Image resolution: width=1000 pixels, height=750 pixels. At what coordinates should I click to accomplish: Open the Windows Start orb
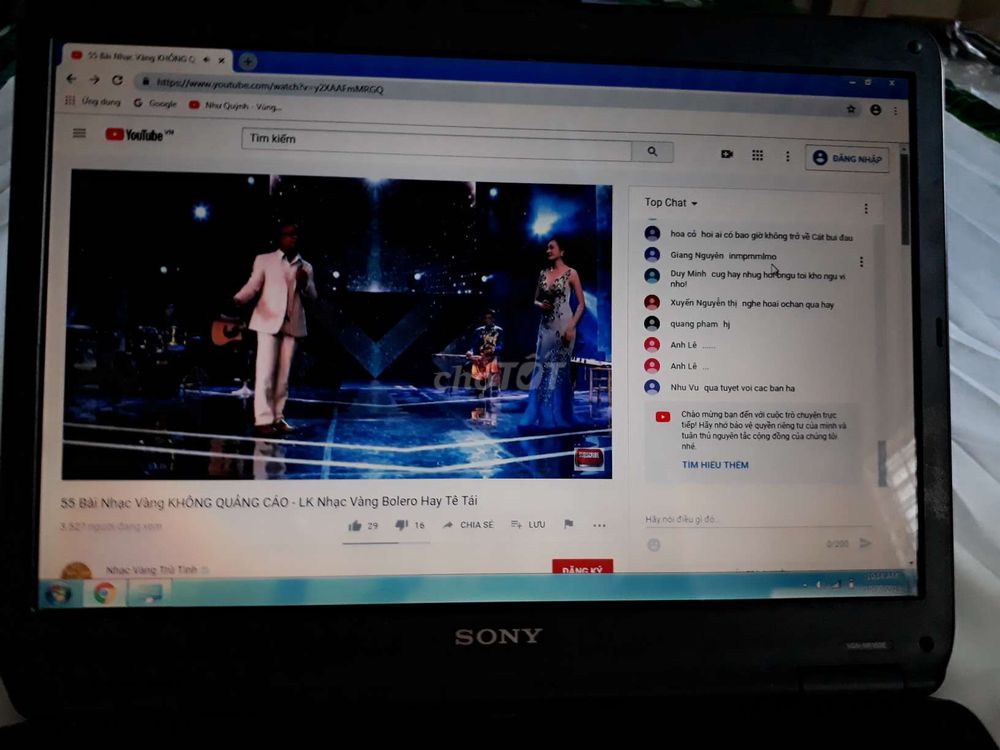(x=58, y=594)
